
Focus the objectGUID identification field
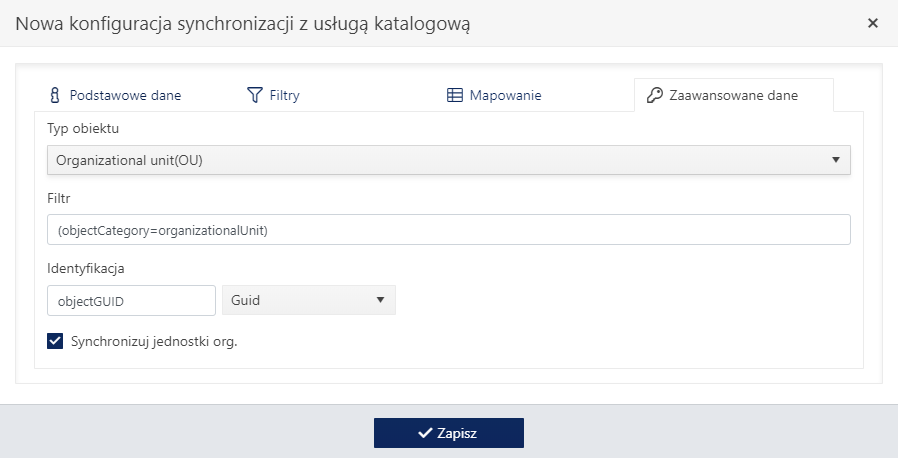tap(131, 301)
